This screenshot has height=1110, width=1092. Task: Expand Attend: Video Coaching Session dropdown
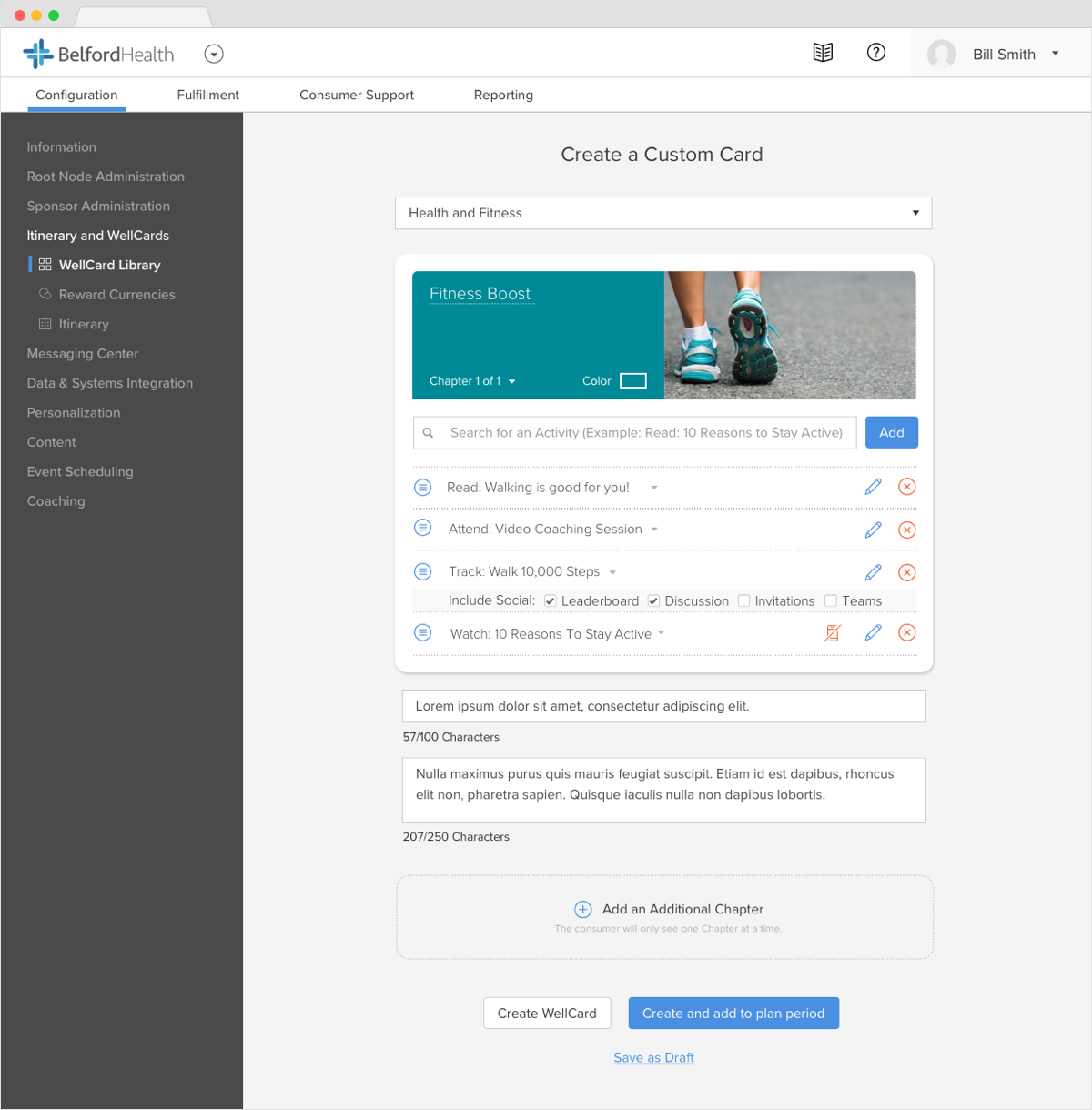tap(654, 530)
